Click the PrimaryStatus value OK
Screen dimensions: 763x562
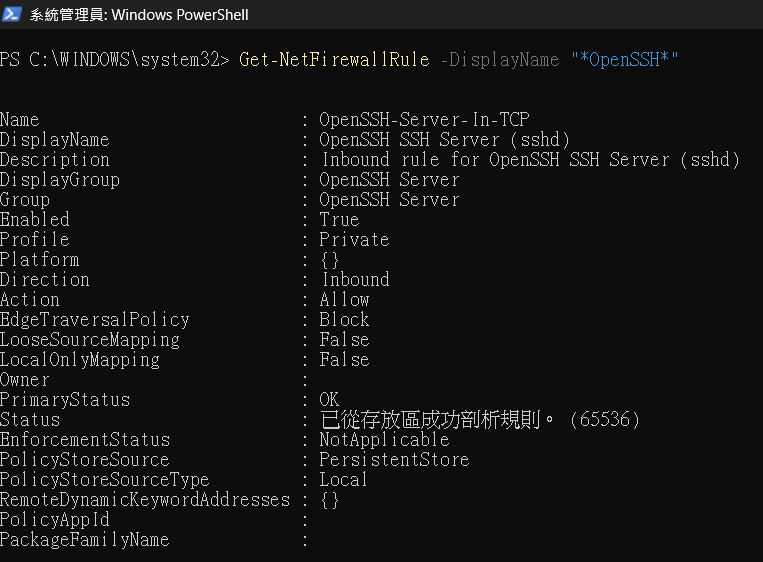pos(329,399)
